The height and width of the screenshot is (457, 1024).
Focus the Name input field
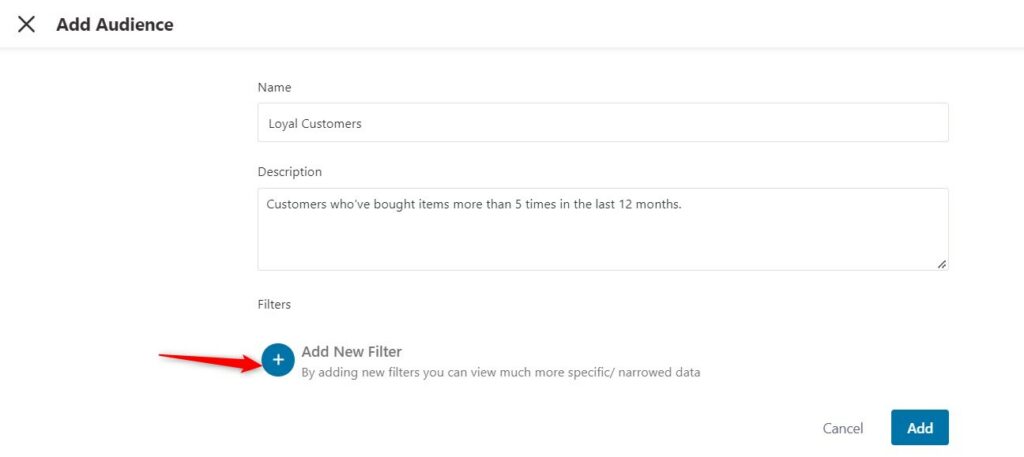[603, 122]
